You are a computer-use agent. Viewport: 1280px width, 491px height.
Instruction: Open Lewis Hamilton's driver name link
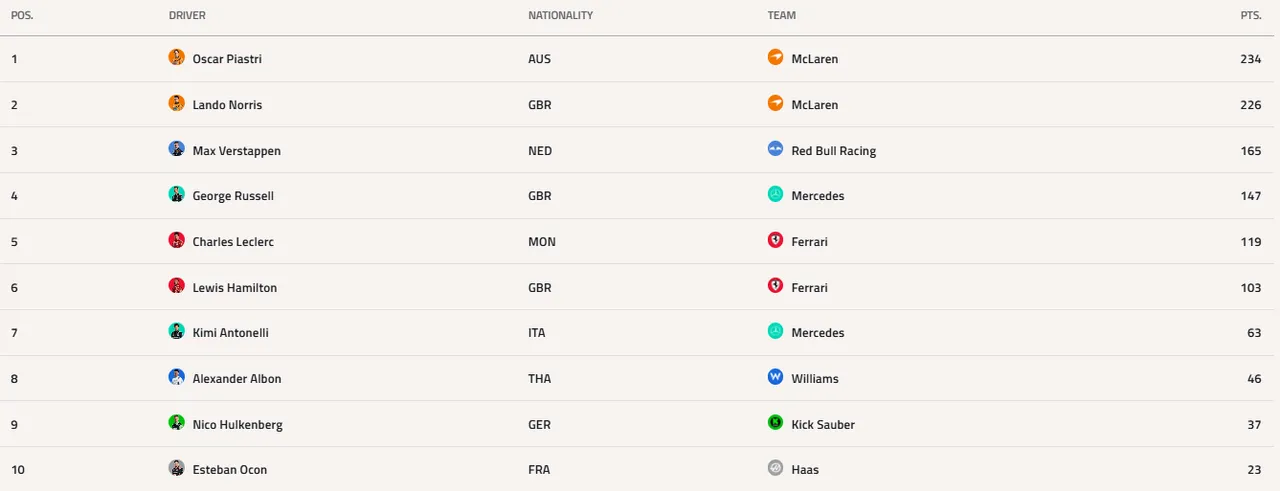coord(235,288)
